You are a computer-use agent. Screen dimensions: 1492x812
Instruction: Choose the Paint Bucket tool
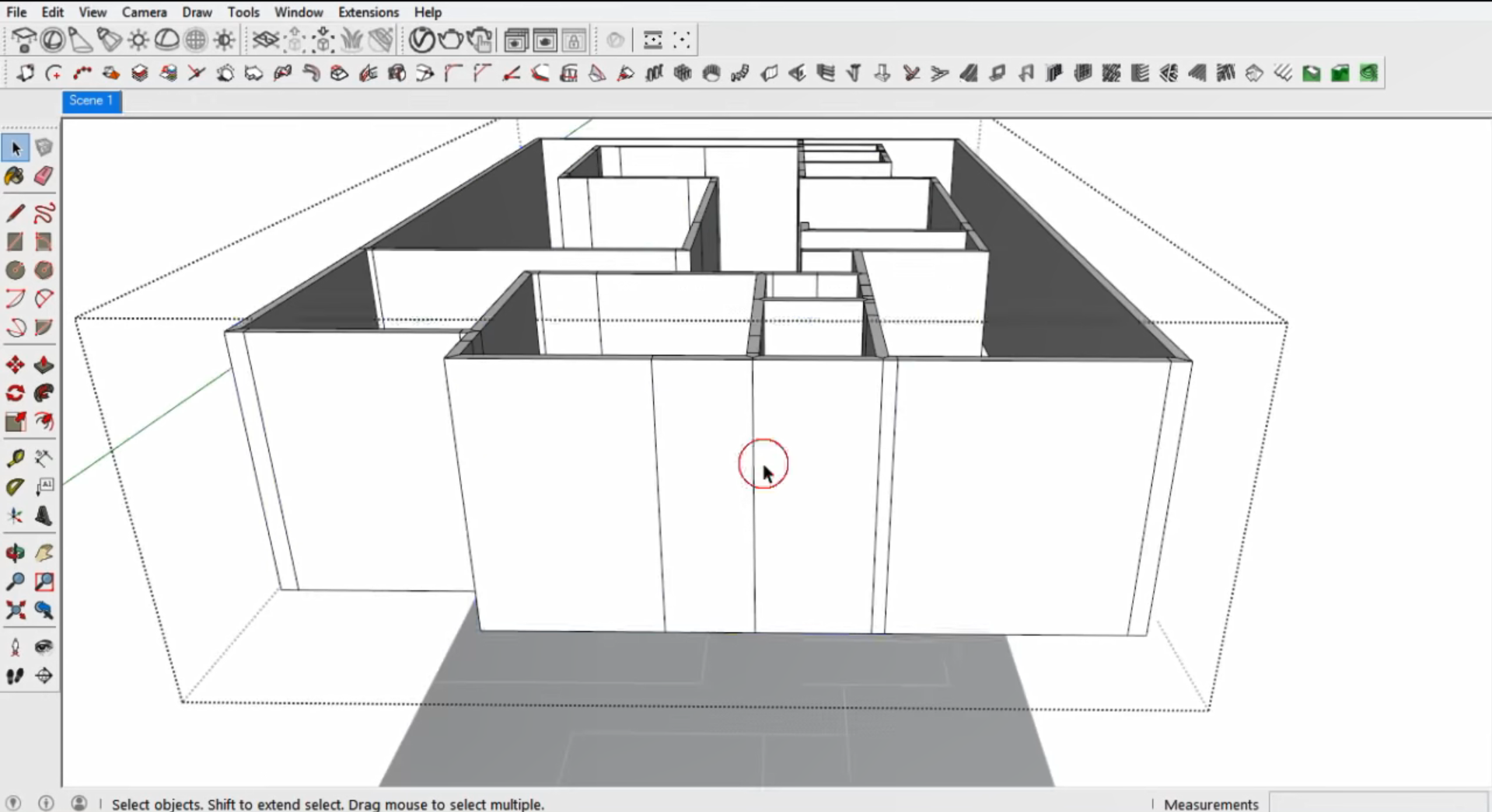(16, 176)
